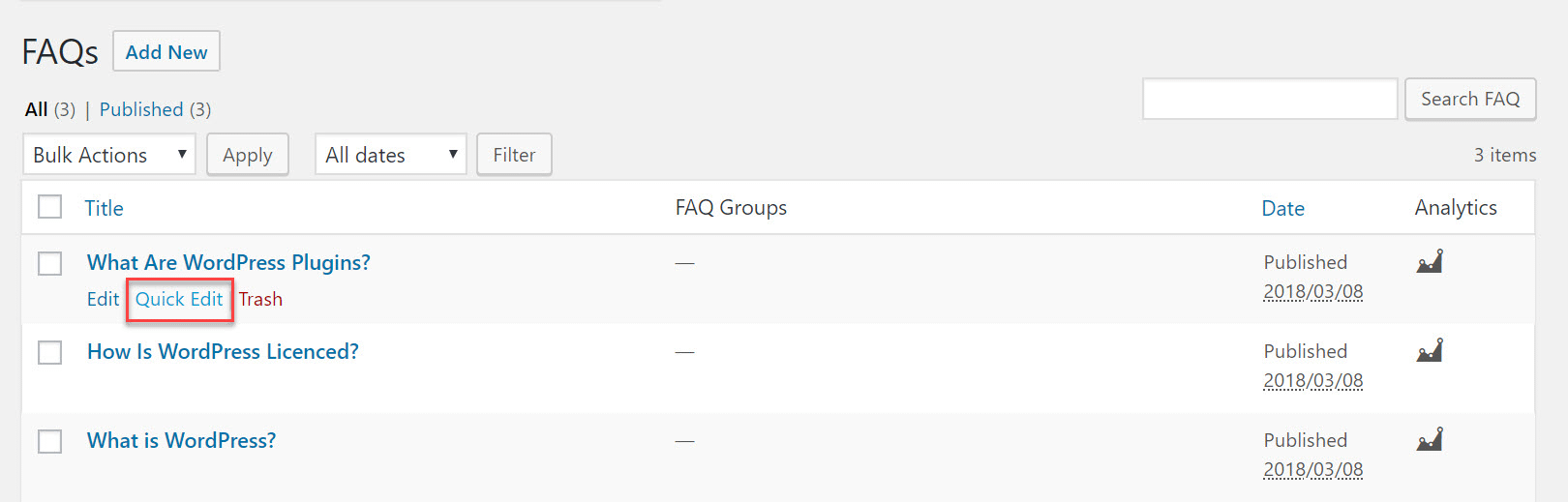Viewport: 1568px width, 502px height.
Task: Open analytics icon for What Are WordPress Plugins?
Action: click(1430, 261)
